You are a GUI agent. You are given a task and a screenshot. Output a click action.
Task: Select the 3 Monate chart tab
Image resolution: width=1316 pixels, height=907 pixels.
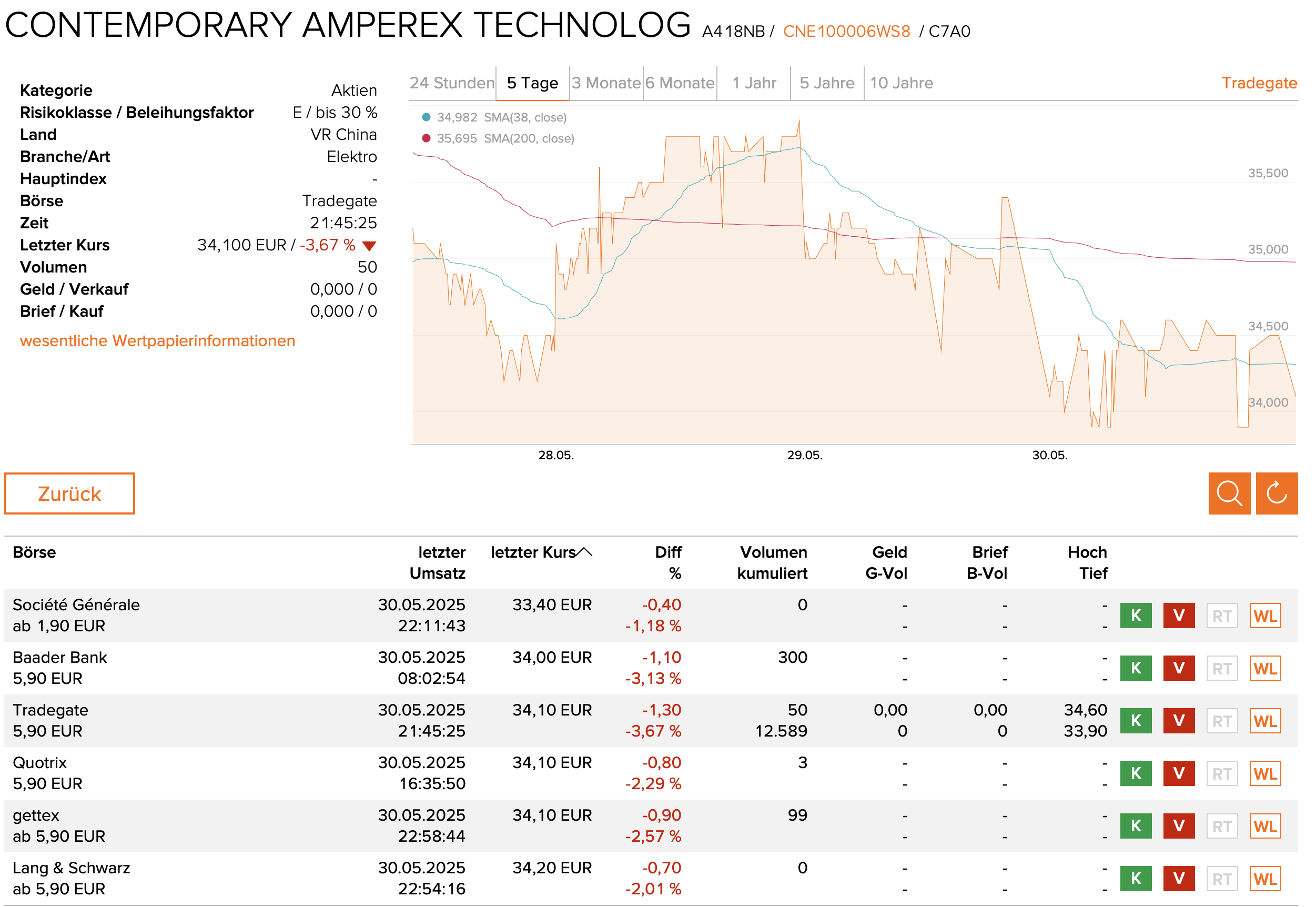pos(606,83)
